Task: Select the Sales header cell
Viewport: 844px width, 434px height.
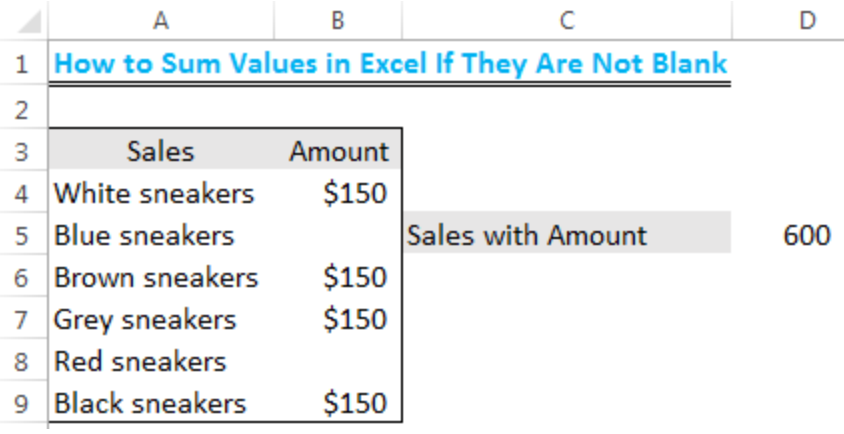Action: pos(160,151)
